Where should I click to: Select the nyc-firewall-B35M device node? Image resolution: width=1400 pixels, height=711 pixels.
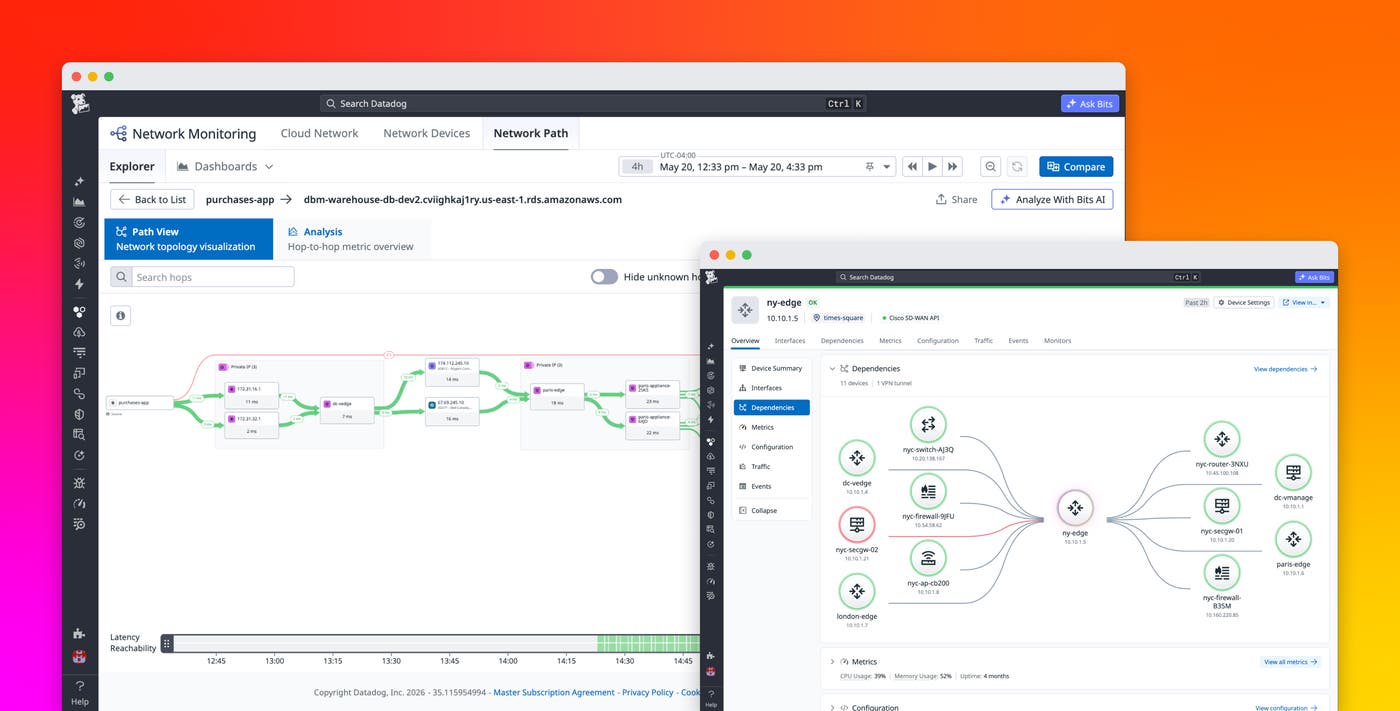tap(1221, 573)
